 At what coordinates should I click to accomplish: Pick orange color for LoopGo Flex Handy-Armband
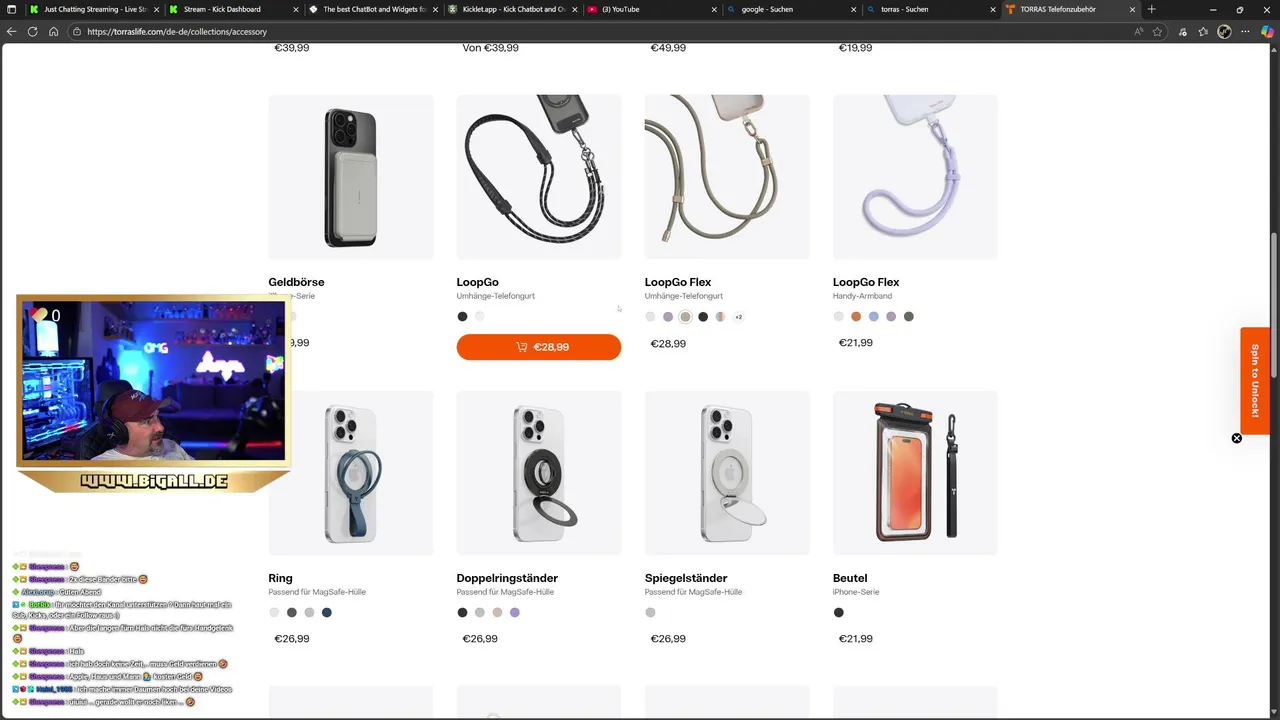click(856, 316)
